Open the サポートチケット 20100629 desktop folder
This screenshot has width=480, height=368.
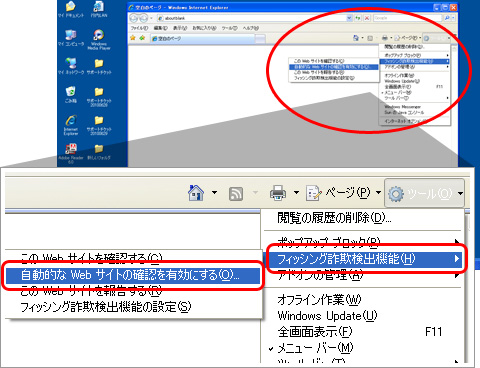(x=99, y=125)
